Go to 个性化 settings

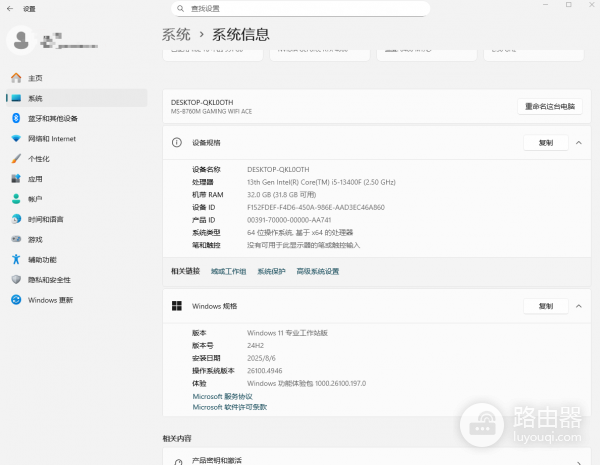[77, 158]
